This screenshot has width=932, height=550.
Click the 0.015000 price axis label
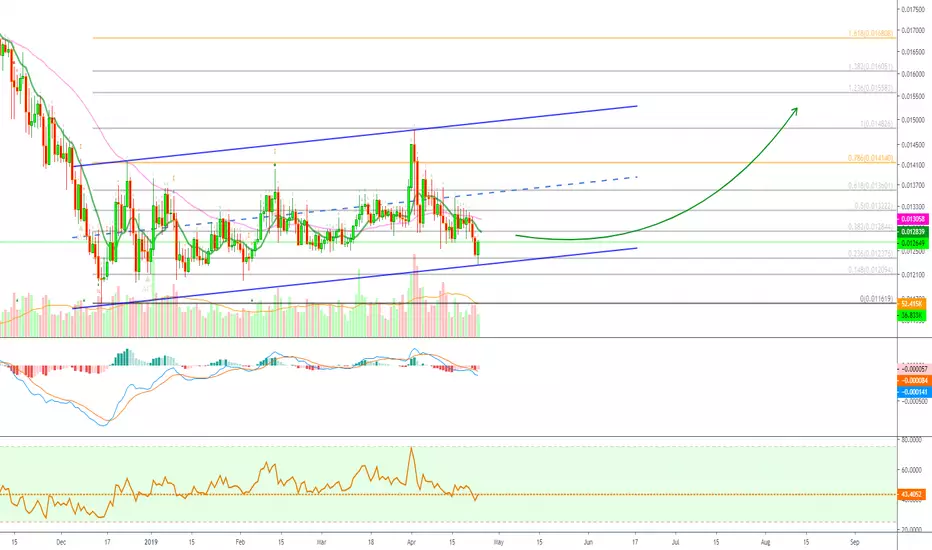[x=915, y=120]
